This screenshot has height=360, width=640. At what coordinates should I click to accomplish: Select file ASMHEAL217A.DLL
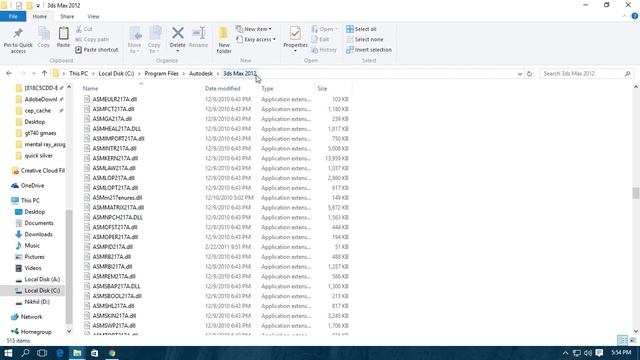(x=116, y=129)
